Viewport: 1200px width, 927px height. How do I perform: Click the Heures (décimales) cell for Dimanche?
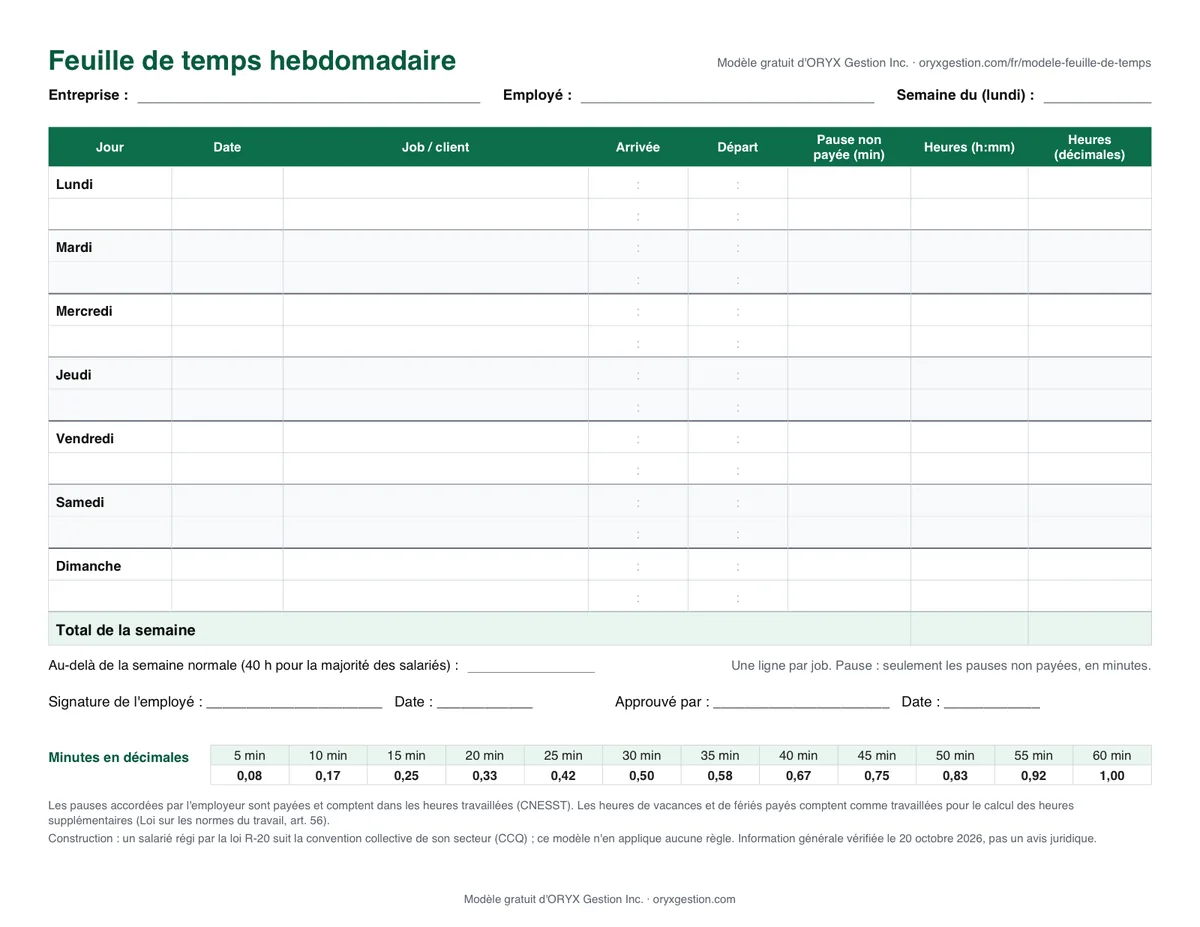pos(1090,566)
